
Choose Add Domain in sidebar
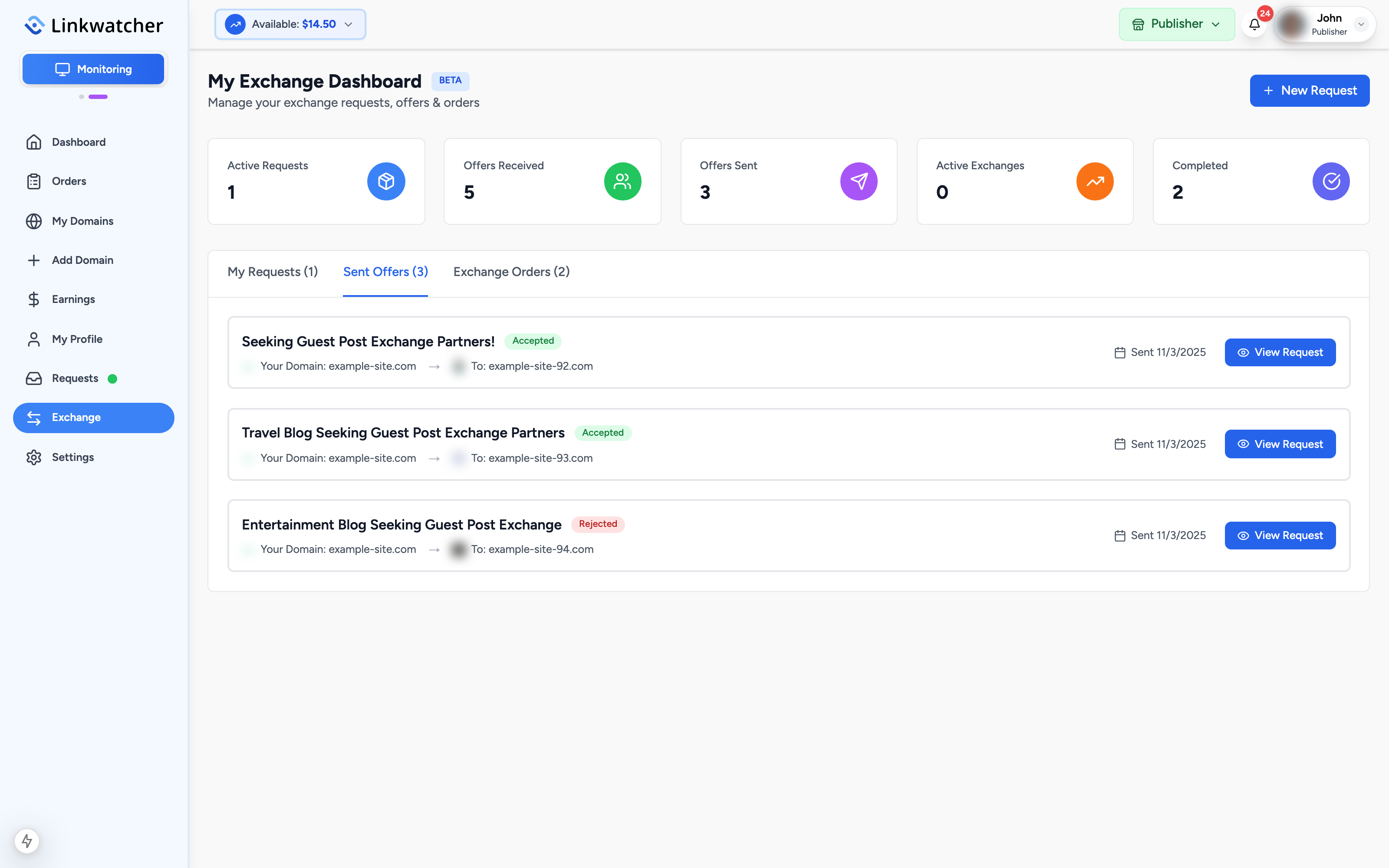click(x=94, y=260)
